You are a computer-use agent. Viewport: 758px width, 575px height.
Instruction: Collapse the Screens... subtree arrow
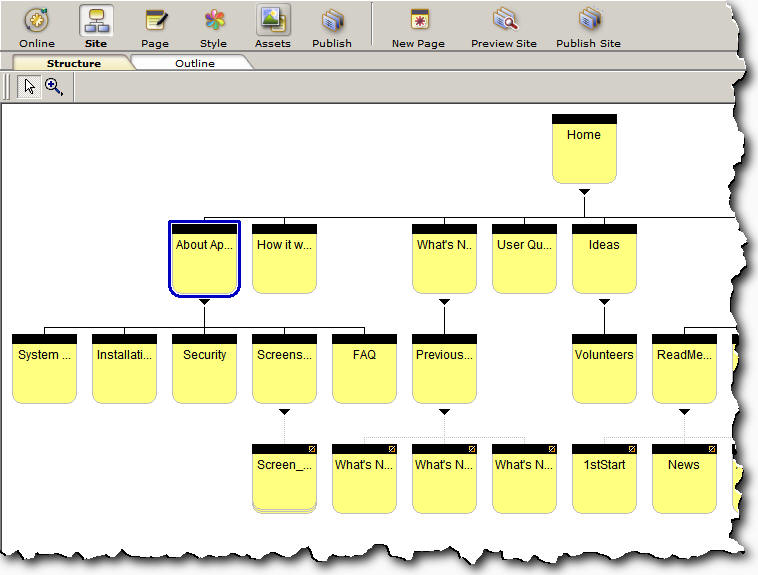click(x=284, y=412)
